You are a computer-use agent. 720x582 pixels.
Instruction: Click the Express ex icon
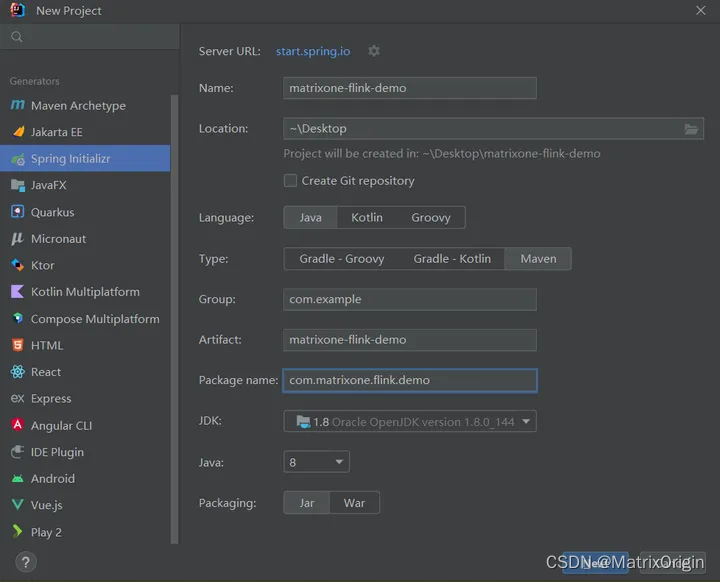17,398
